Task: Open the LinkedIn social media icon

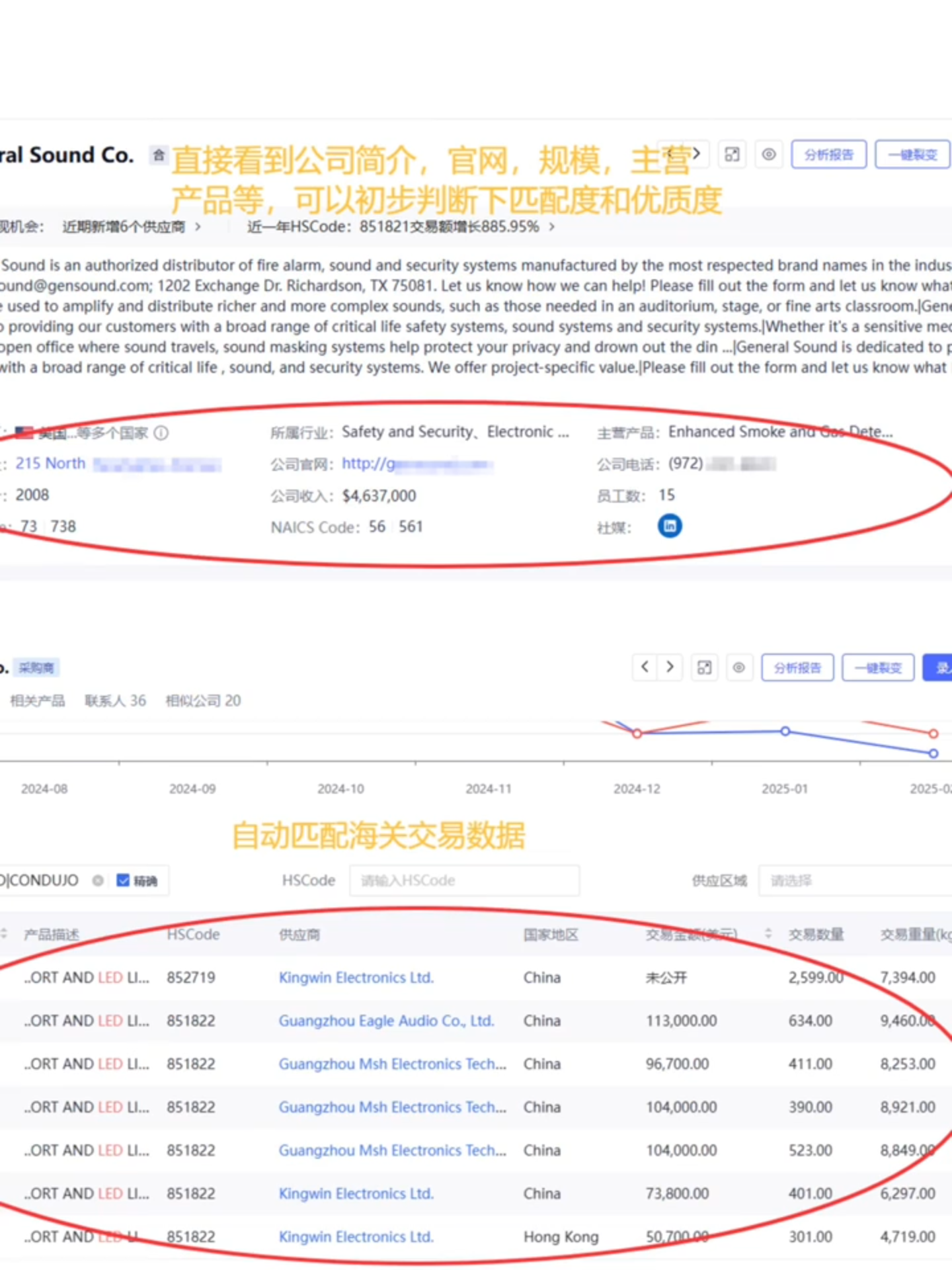Action: (670, 527)
